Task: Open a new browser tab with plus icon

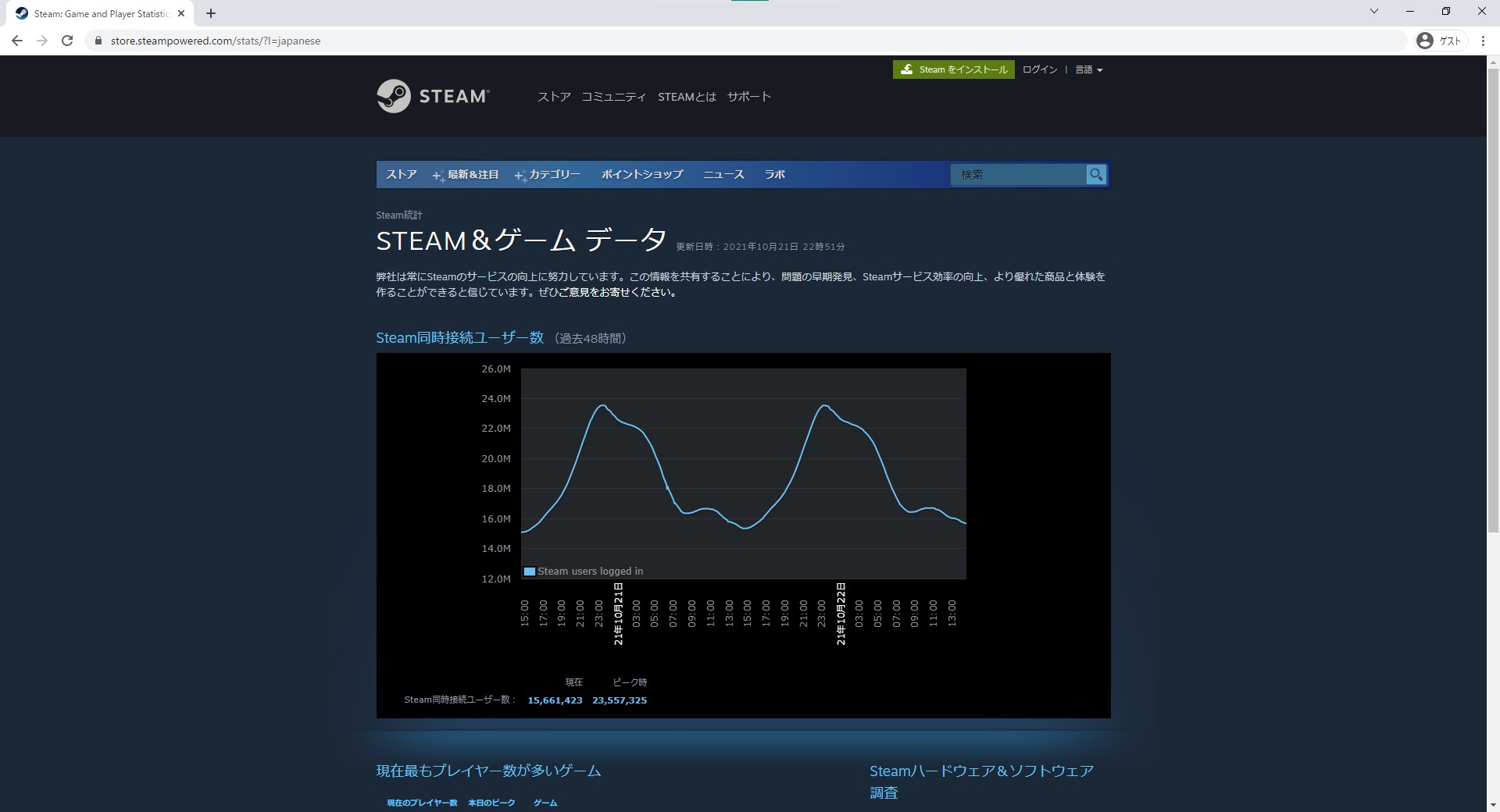Action: 211,13
